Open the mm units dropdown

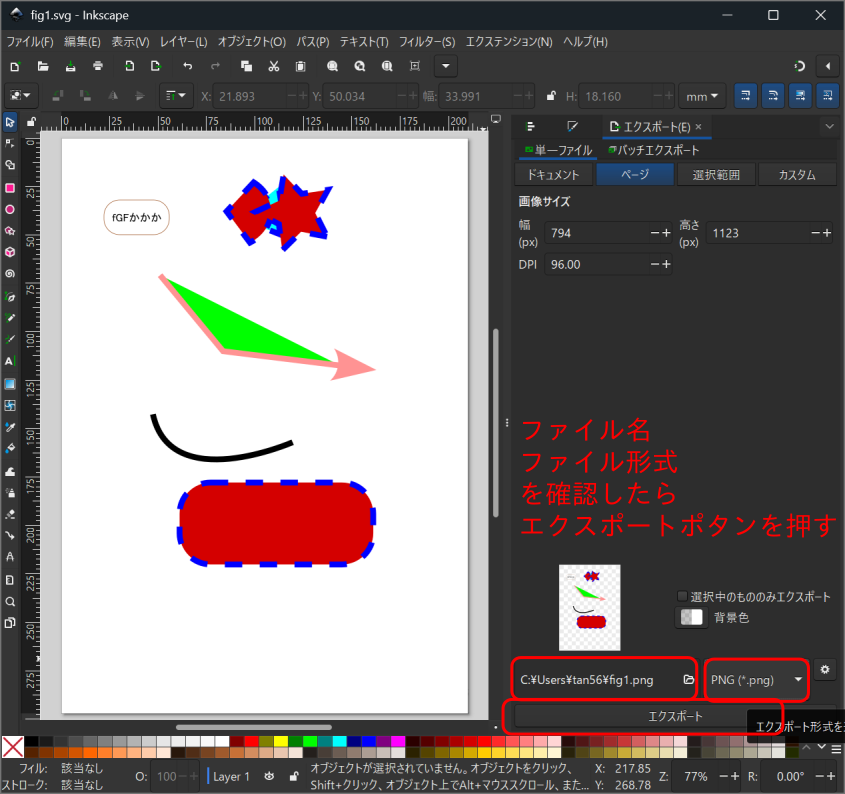click(703, 96)
